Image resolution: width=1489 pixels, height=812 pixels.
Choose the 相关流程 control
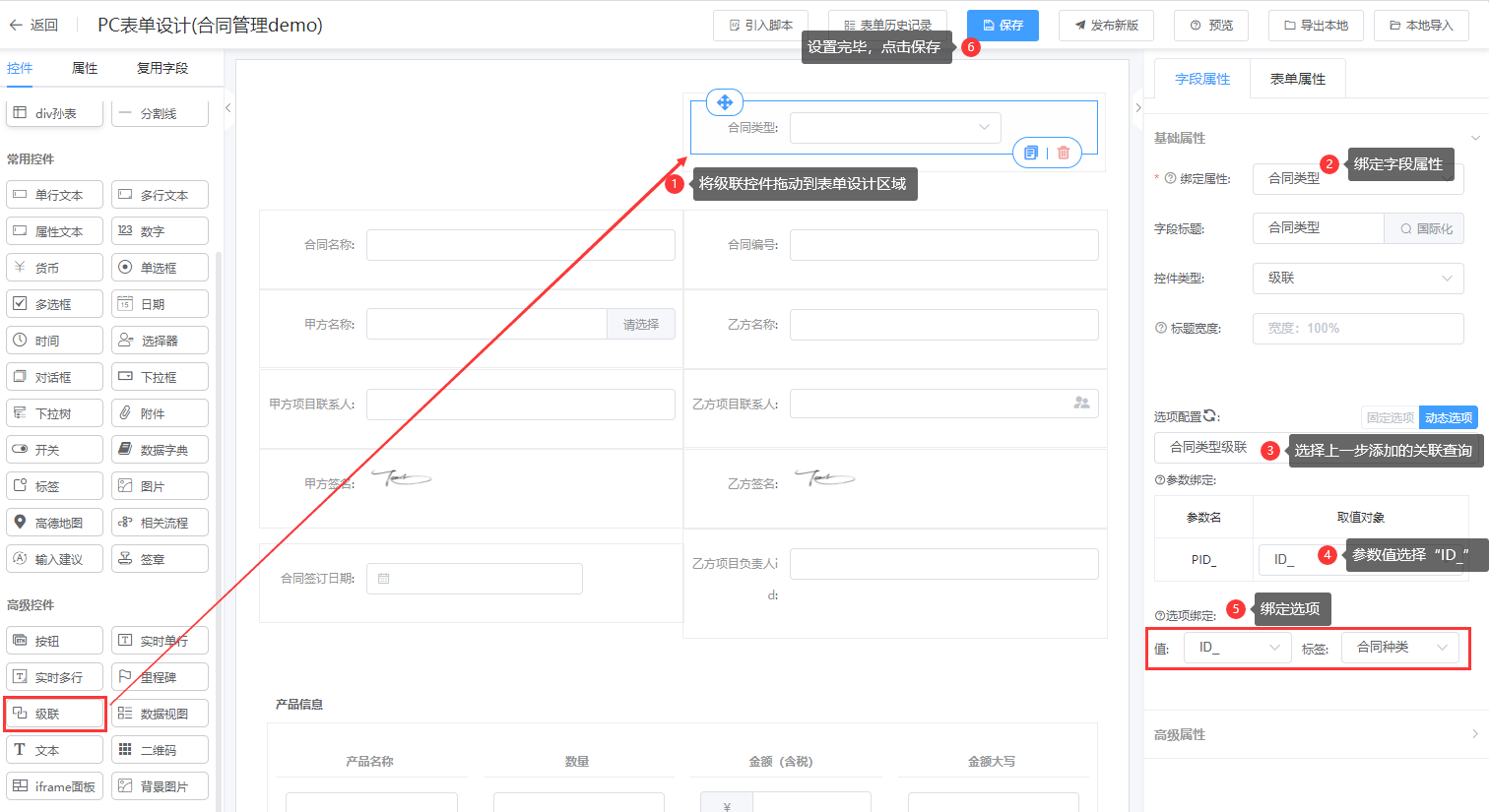[x=160, y=523]
